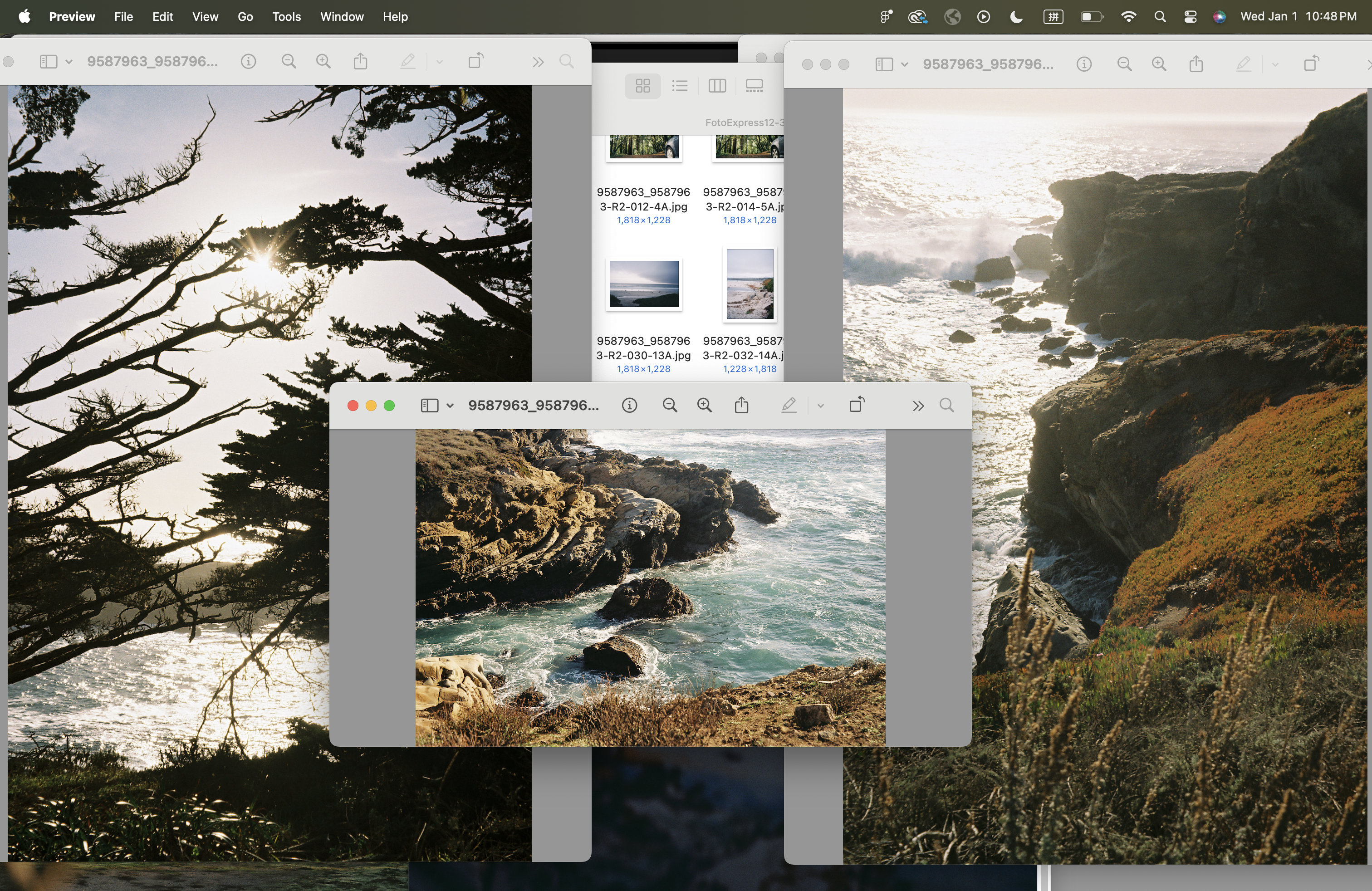
Task: Click the Inspector info icon in front window
Action: 629,406
